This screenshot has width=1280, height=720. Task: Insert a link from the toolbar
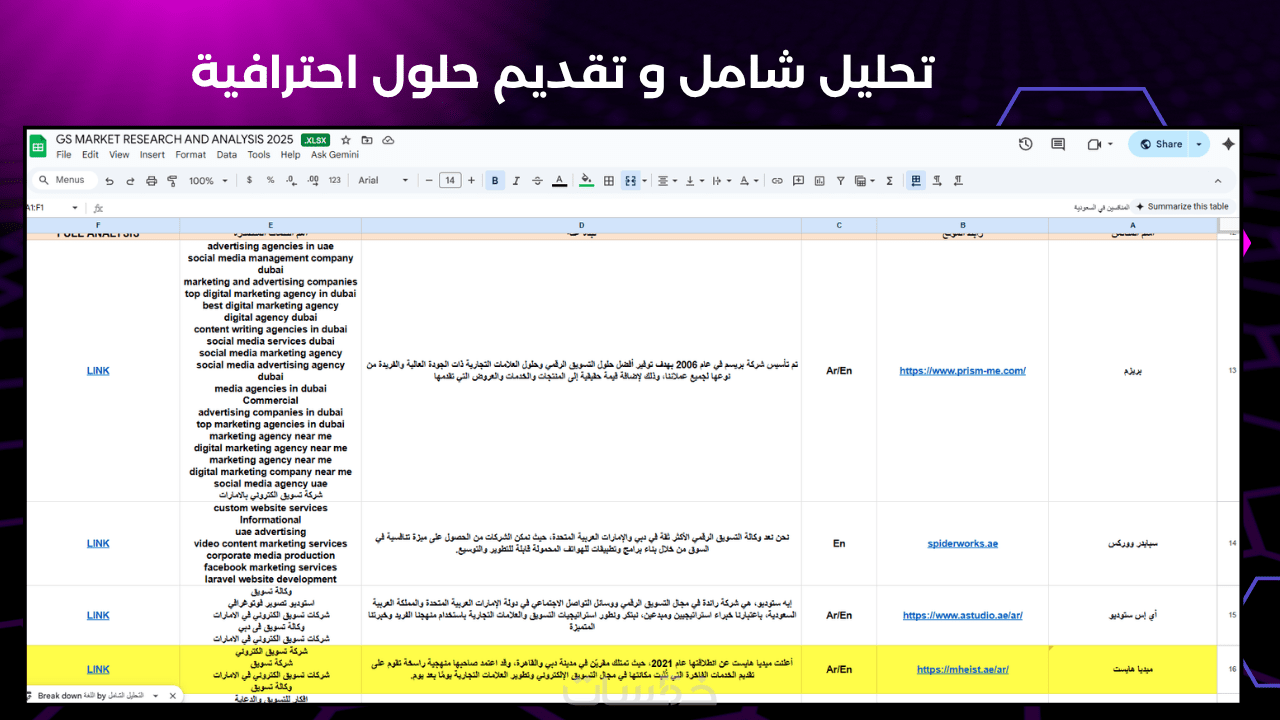(x=777, y=181)
